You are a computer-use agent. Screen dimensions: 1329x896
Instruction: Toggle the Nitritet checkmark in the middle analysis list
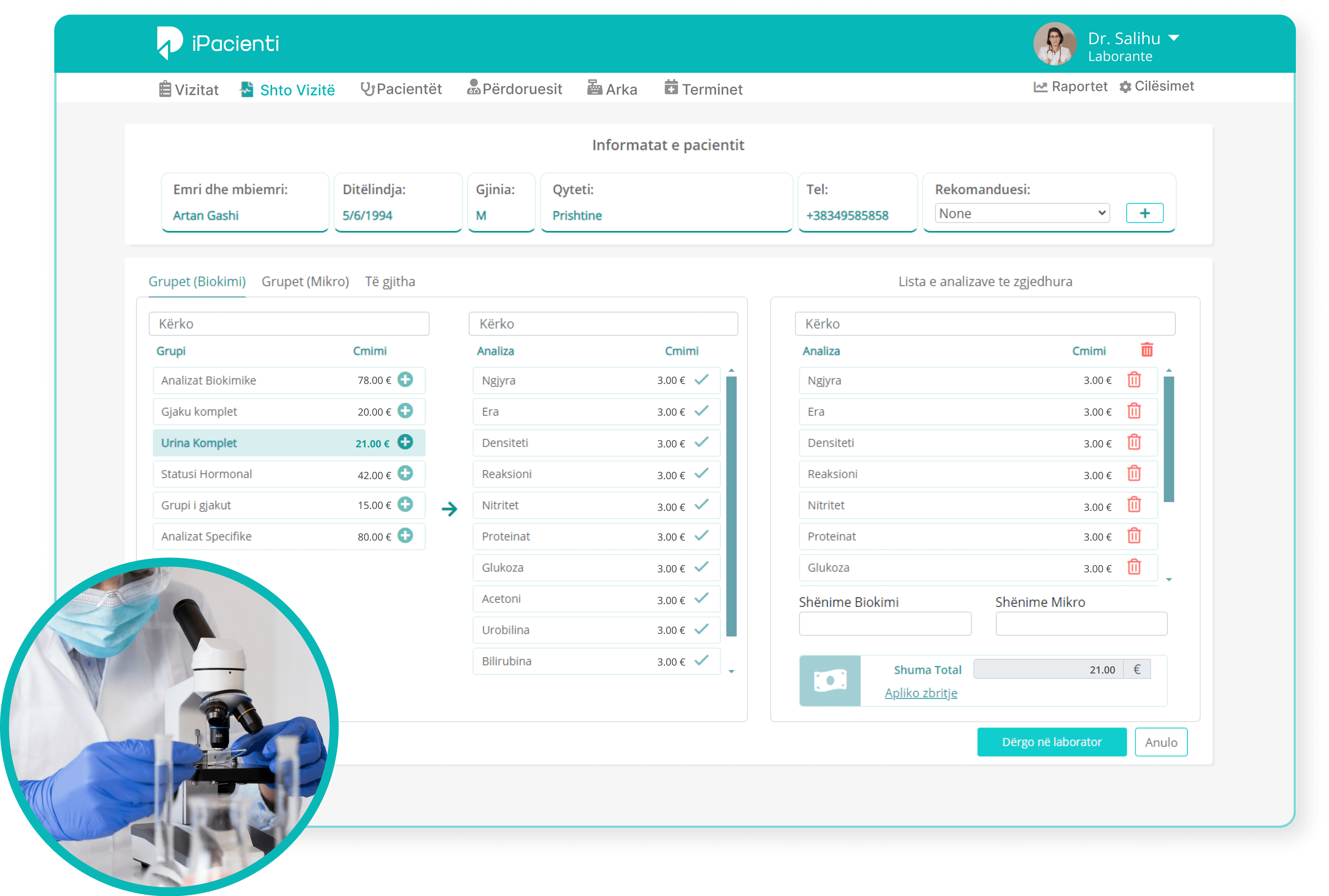[x=702, y=504]
